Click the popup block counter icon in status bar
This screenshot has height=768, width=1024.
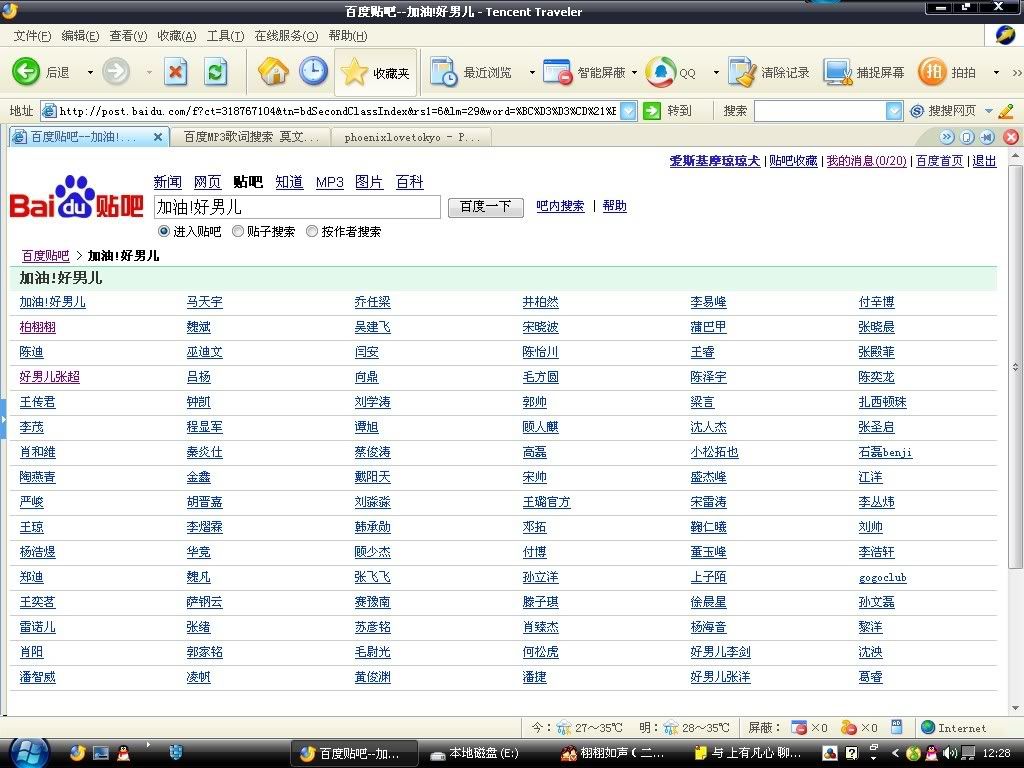pyautogui.click(x=799, y=728)
